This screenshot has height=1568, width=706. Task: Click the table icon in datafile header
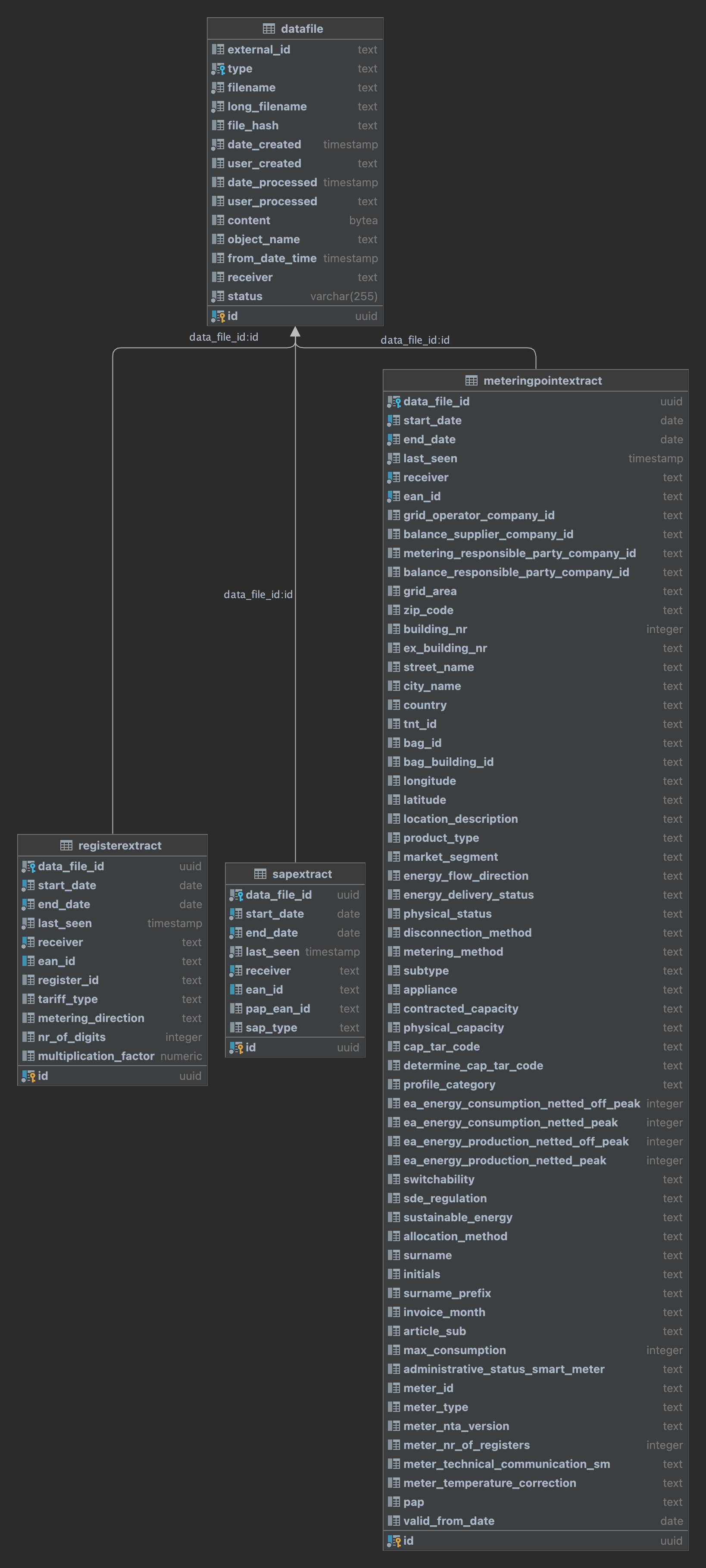(269, 28)
